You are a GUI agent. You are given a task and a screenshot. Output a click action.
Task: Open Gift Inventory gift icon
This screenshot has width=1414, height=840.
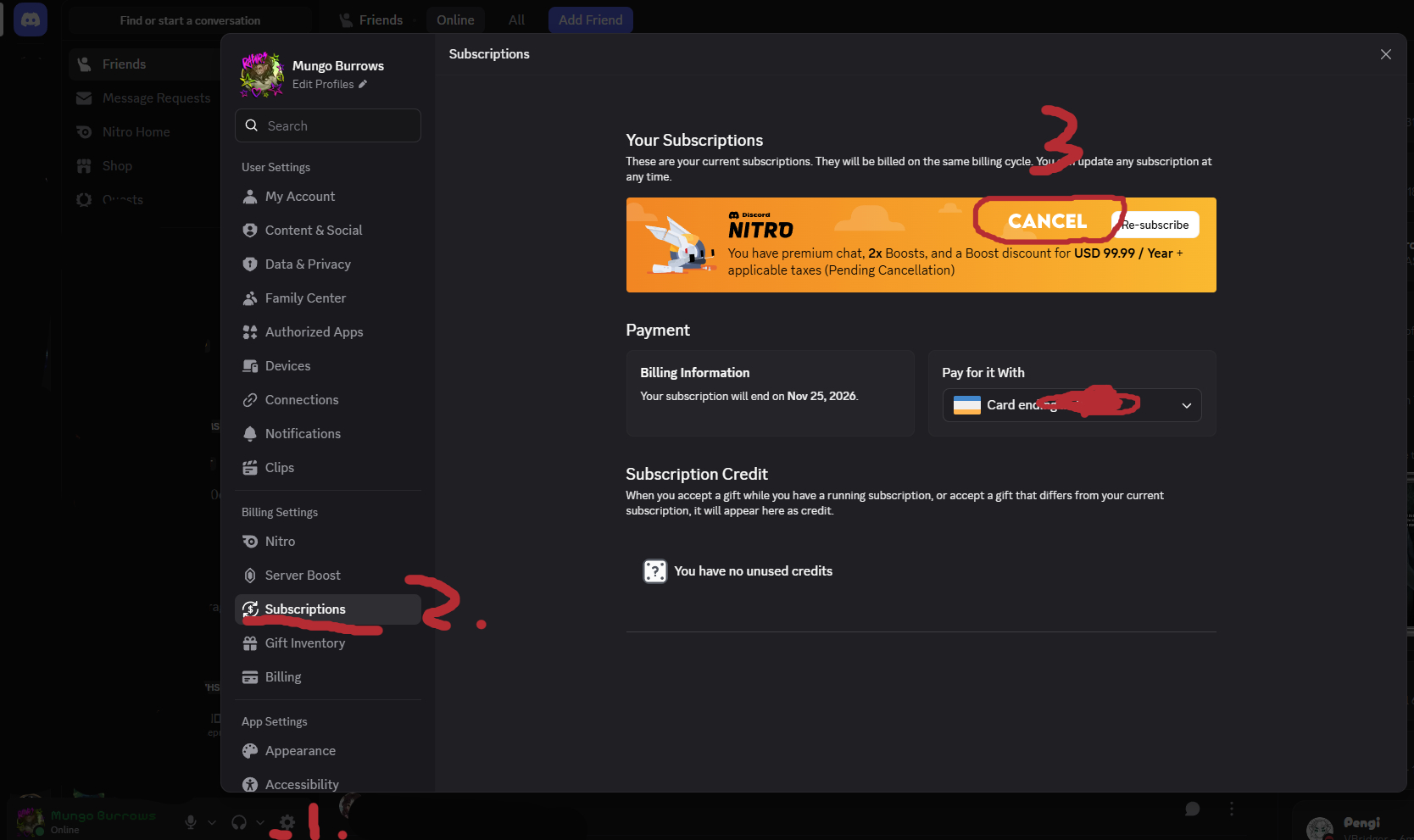pyautogui.click(x=250, y=643)
